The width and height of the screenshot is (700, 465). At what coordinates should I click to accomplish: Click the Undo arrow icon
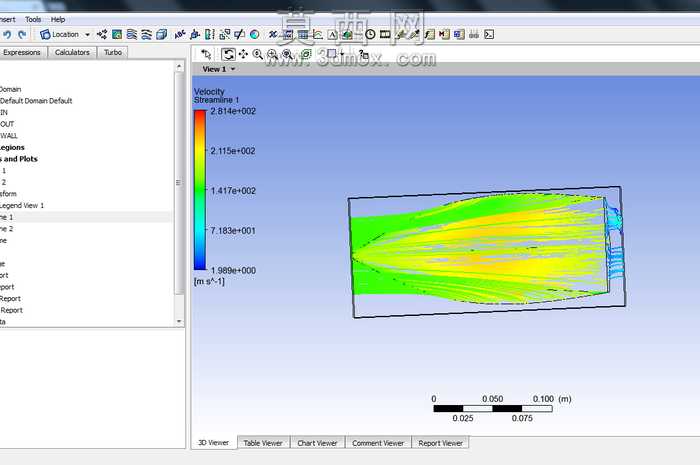pyautogui.click(x=7, y=34)
